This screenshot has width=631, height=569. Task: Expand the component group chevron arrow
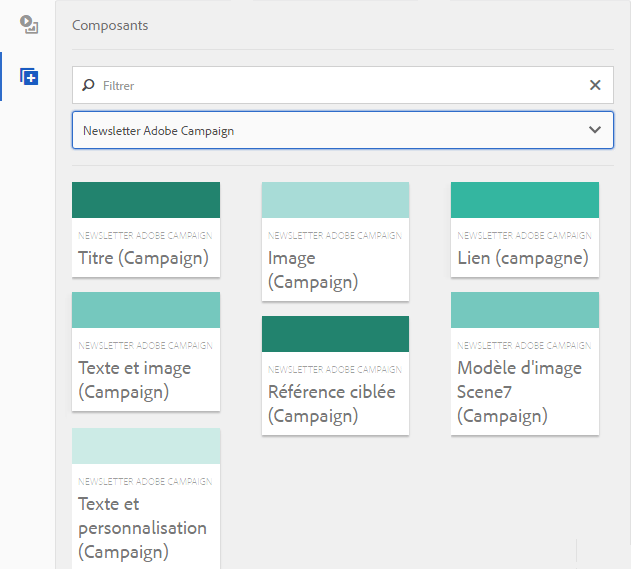point(595,130)
